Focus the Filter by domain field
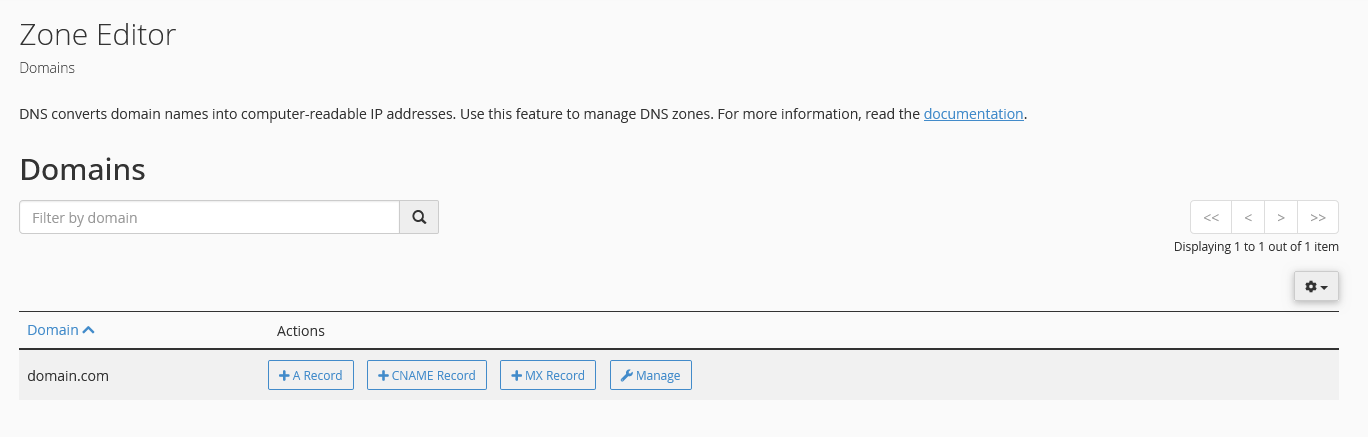This screenshot has width=1368, height=437. [x=209, y=217]
